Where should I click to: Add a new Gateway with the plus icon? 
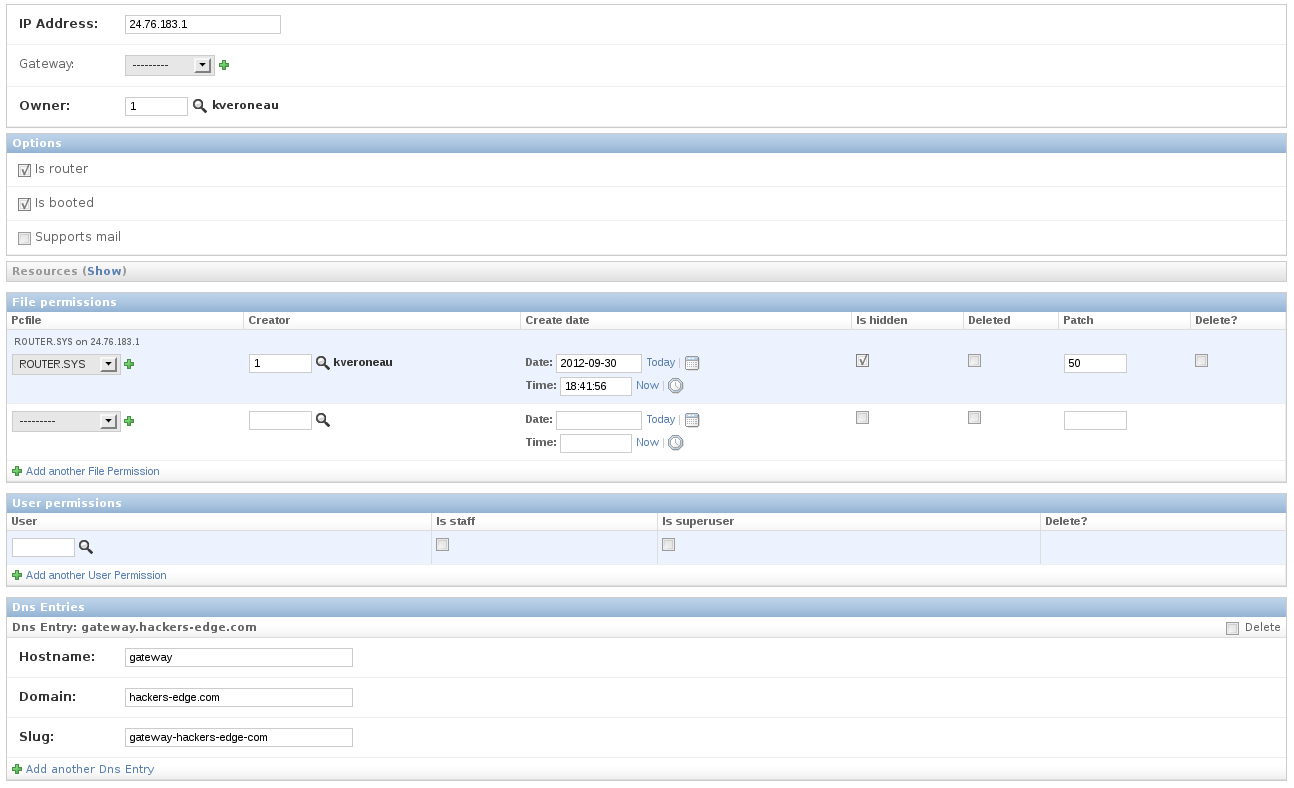224,65
